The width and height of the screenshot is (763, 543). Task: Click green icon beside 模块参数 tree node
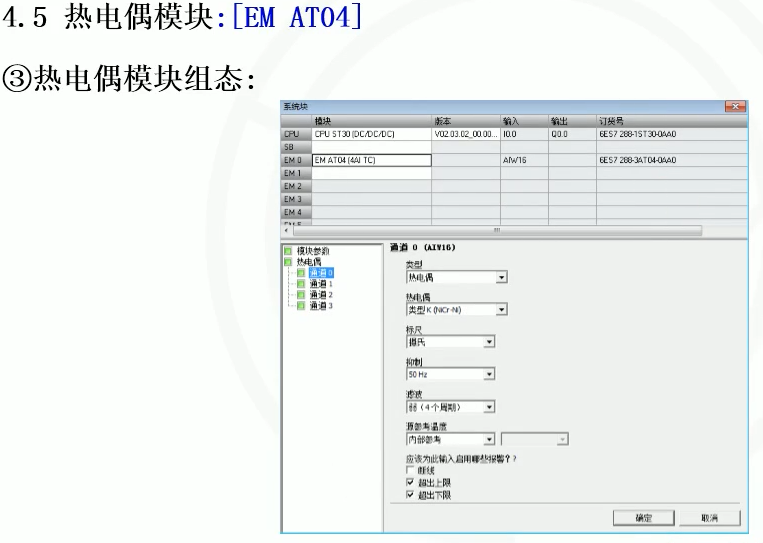coord(288,251)
